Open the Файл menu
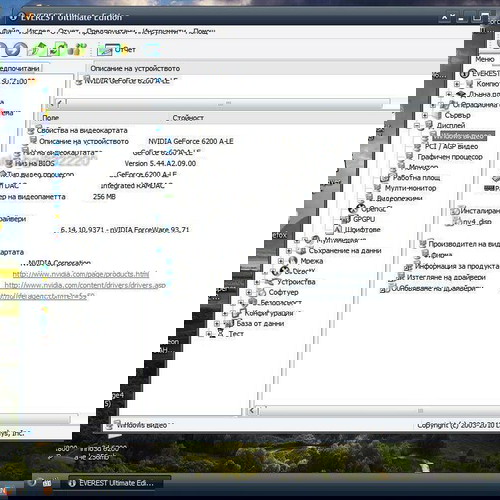500x500 pixels. [x=10, y=32]
